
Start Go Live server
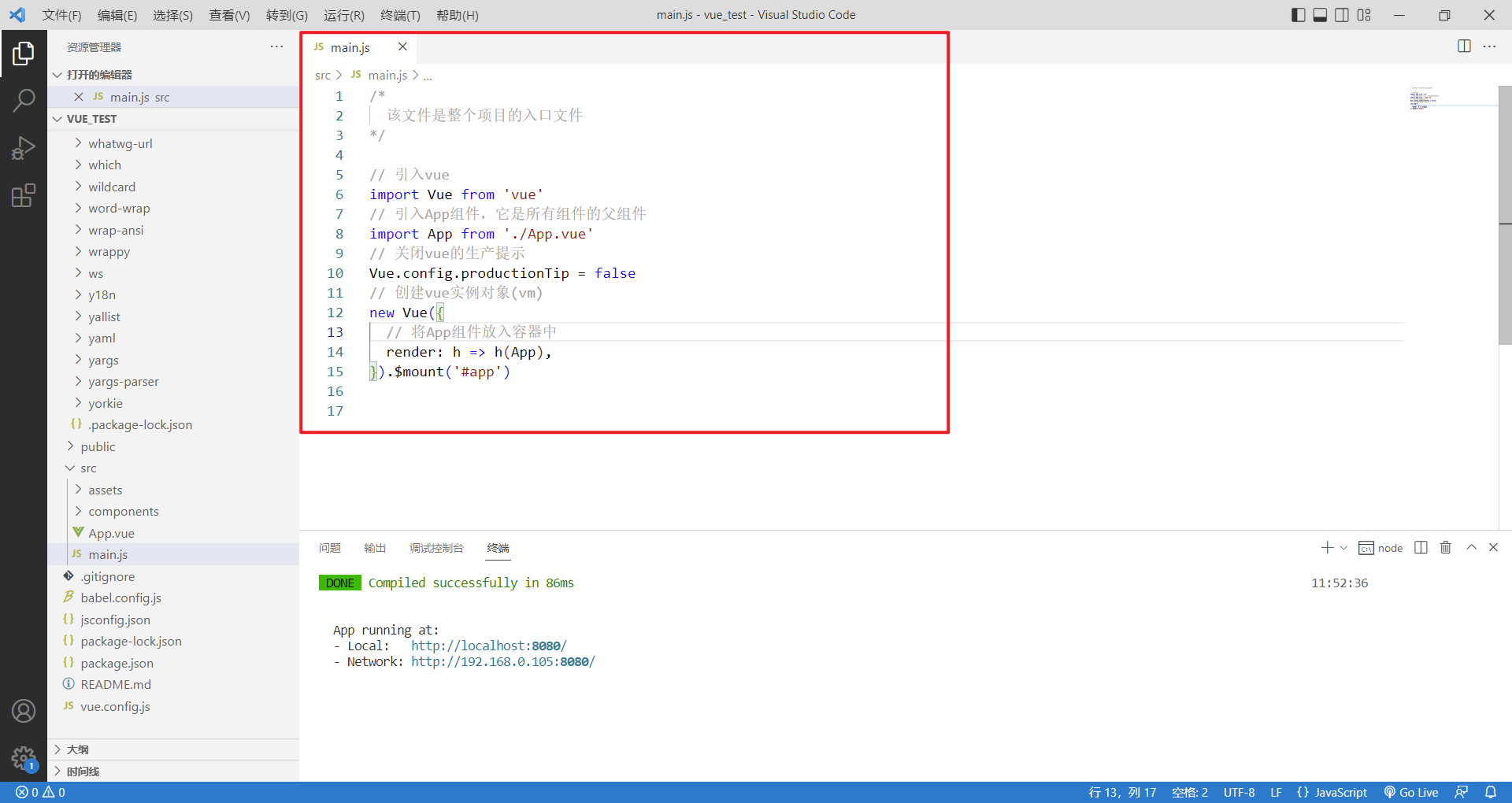point(1411,792)
